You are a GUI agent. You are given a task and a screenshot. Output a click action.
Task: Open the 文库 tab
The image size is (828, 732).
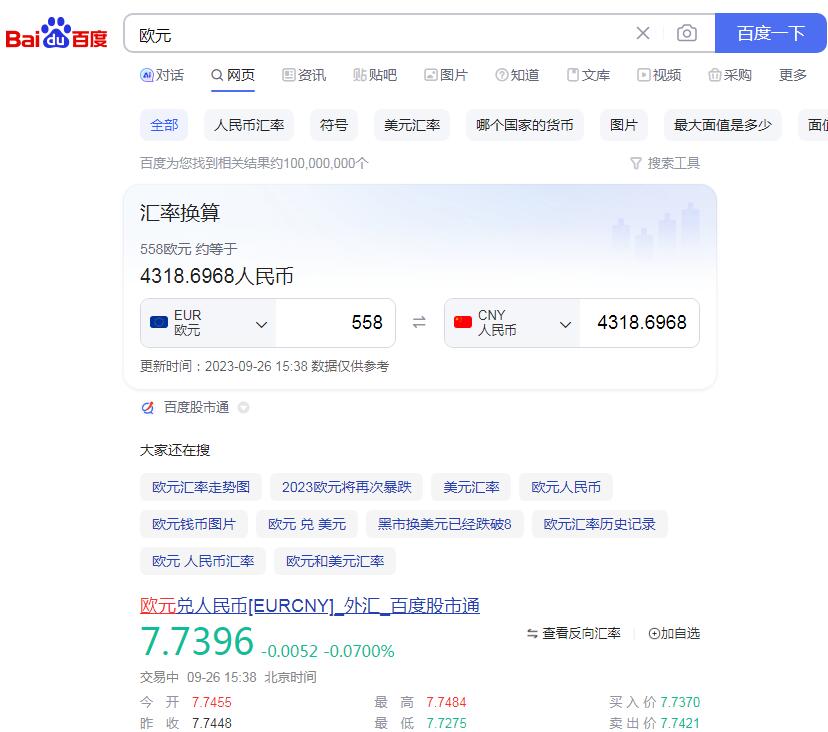[588, 75]
